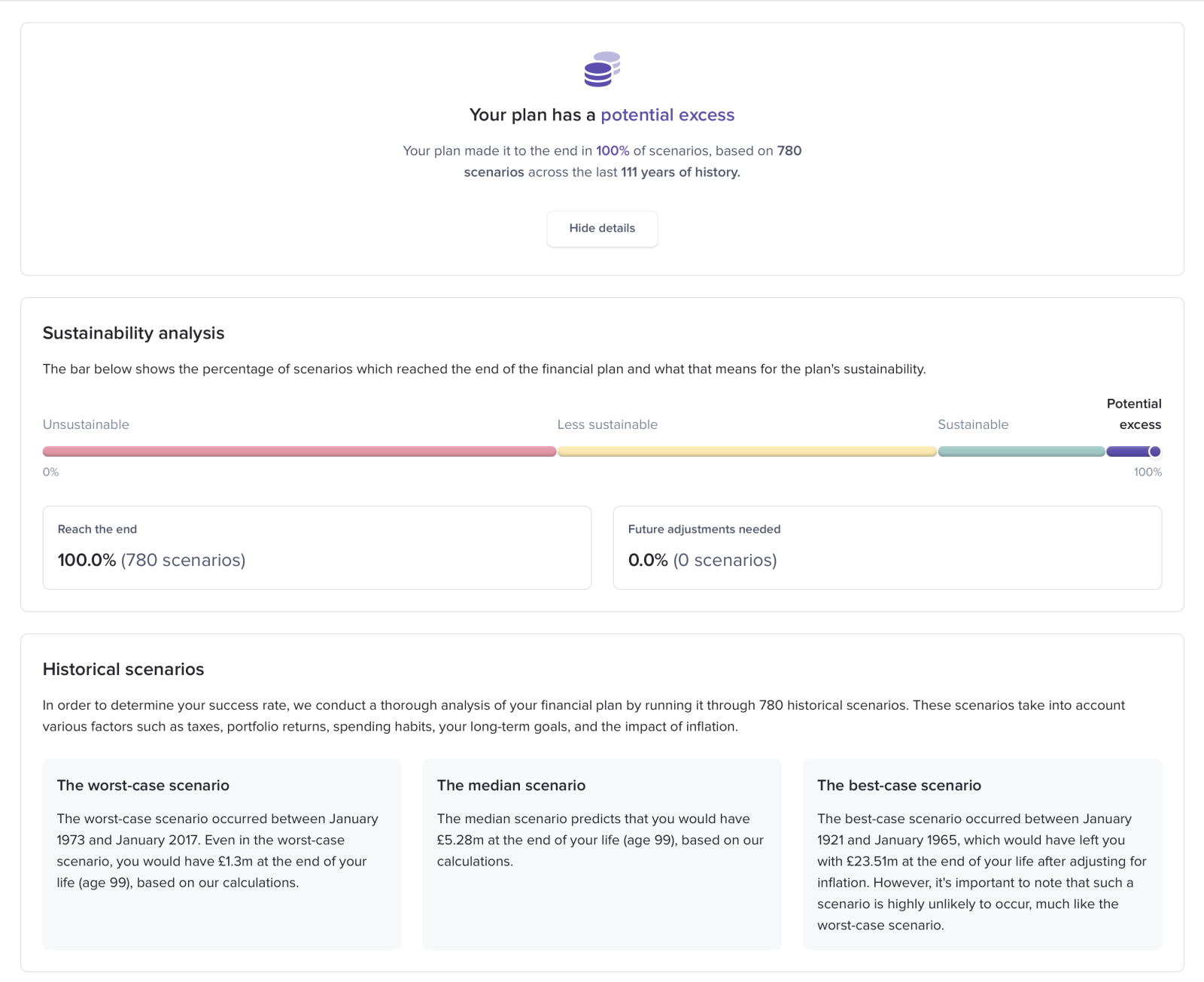
Task: Select the Future adjustments needed card
Action: [887, 547]
